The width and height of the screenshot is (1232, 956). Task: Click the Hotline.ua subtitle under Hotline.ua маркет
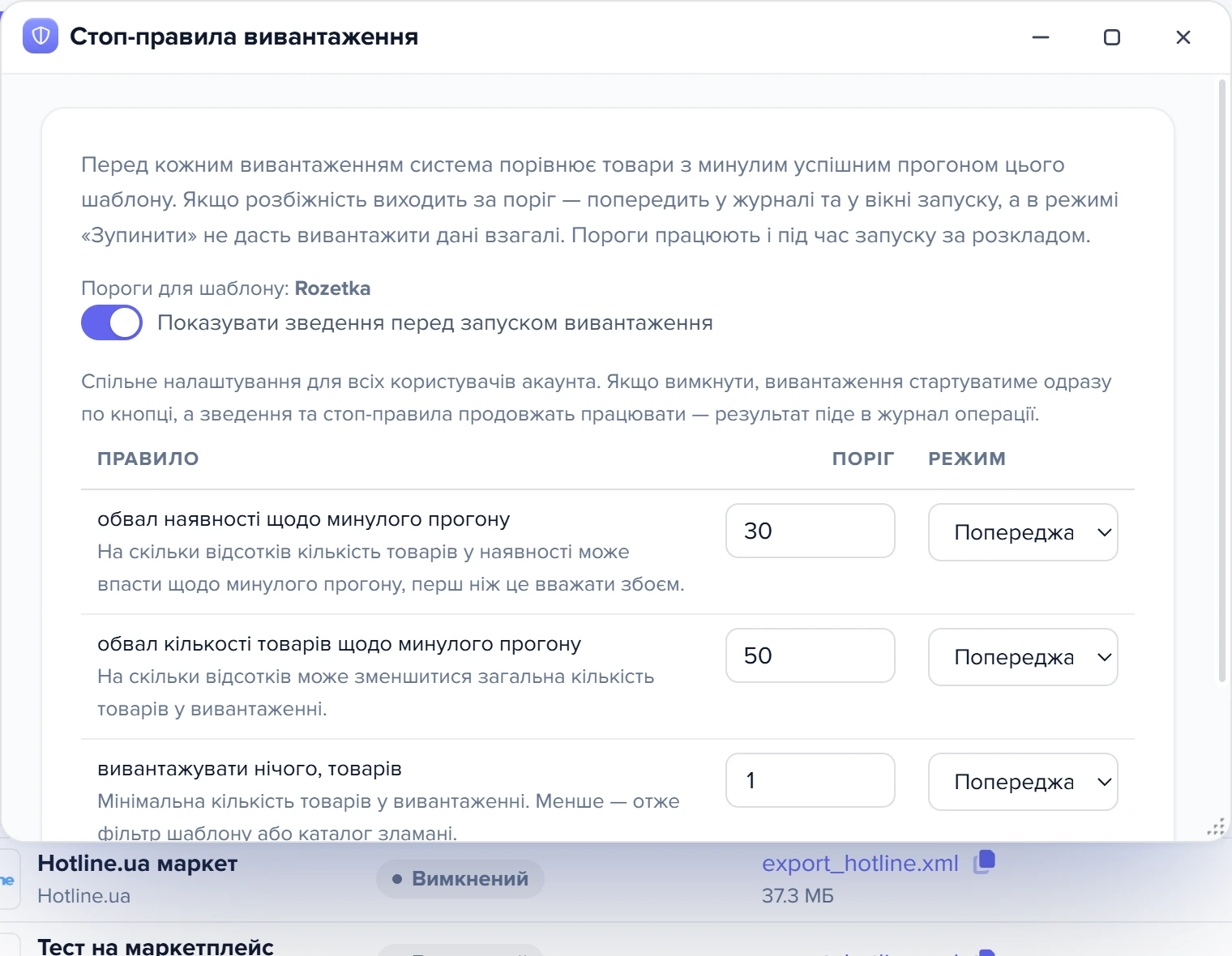pyautogui.click(x=84, y=896)
